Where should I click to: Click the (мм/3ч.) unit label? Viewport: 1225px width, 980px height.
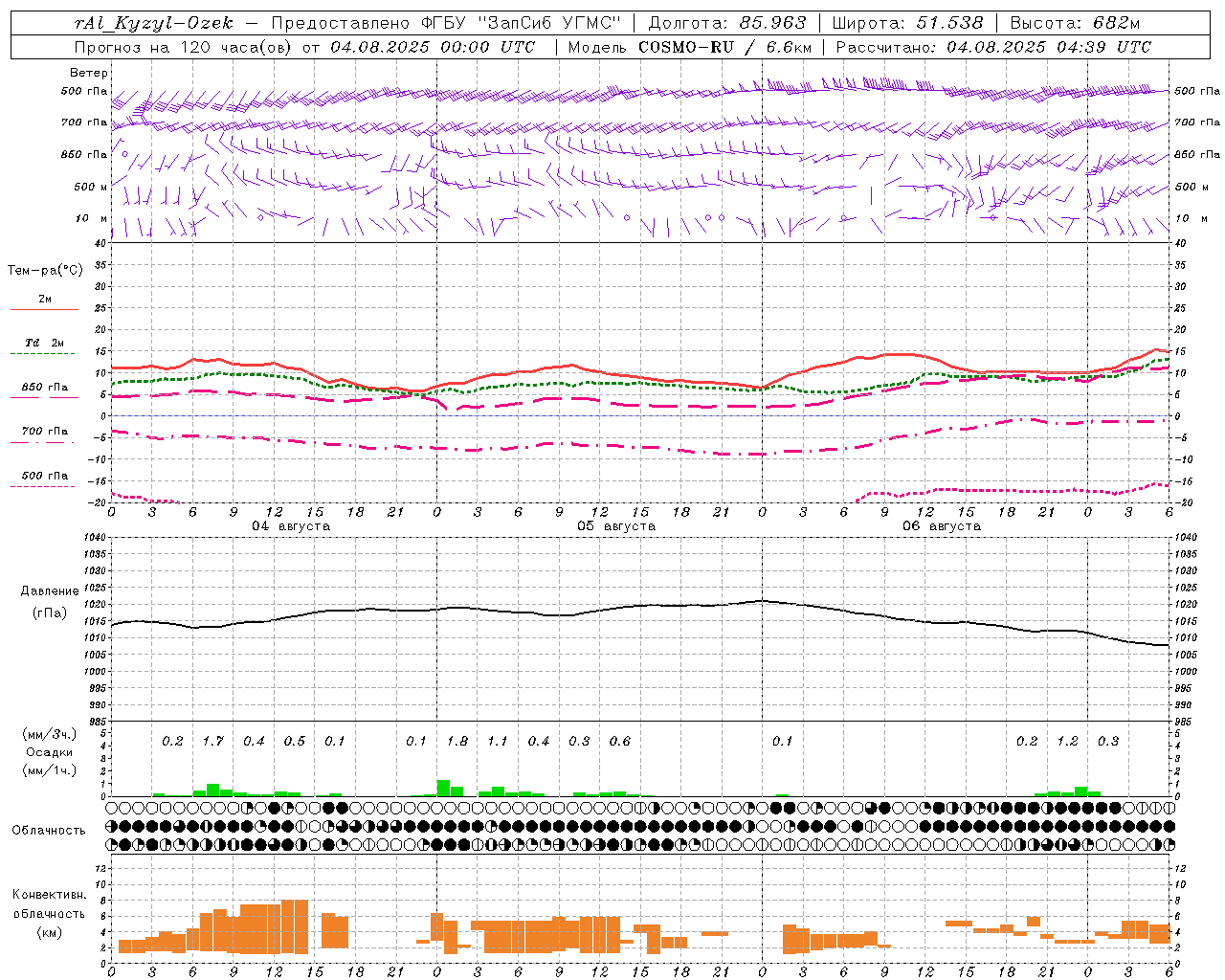coord(50,734)
